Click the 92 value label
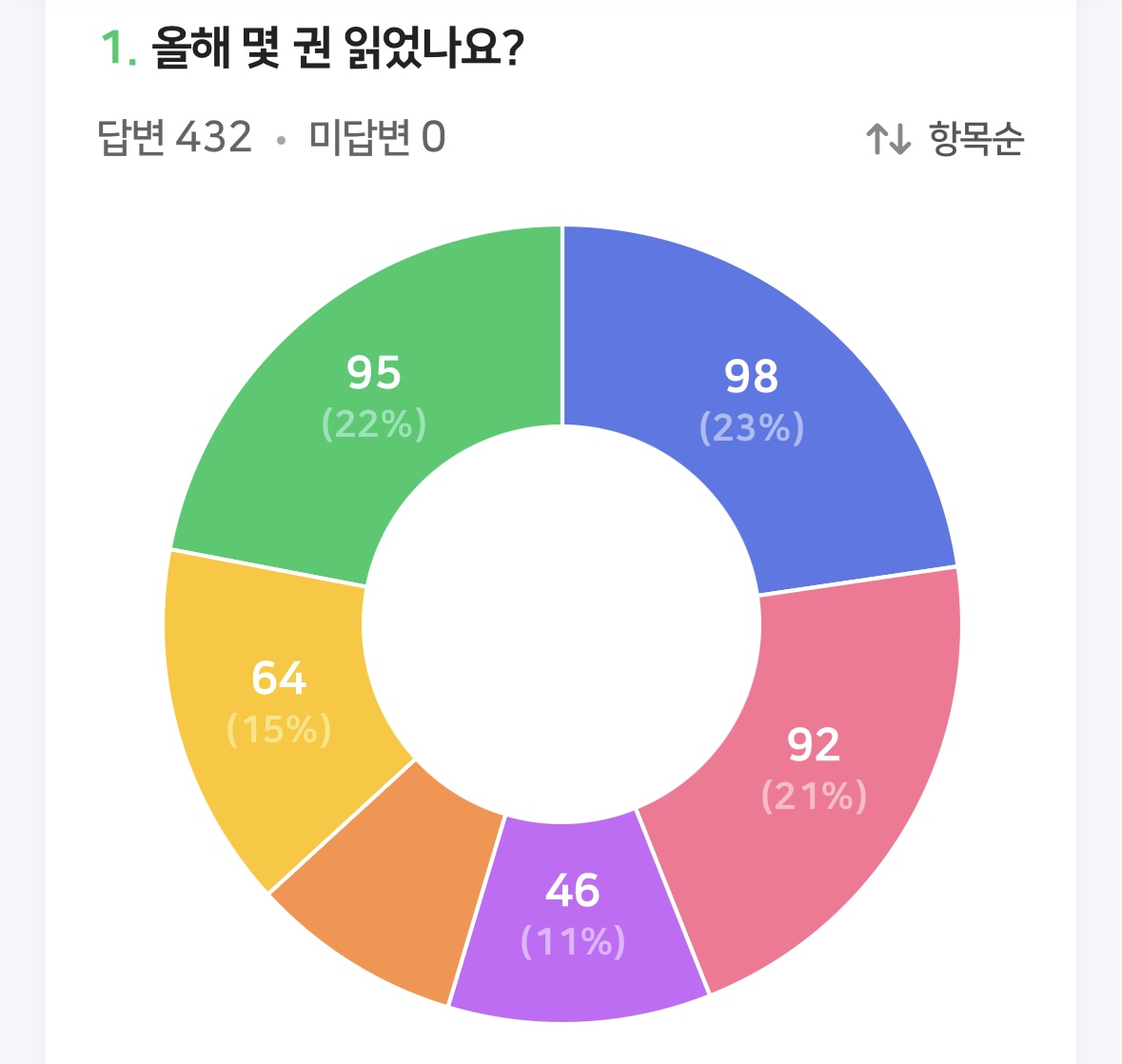The height and width of the screenshot is (1064, 1122). (814, 745)
